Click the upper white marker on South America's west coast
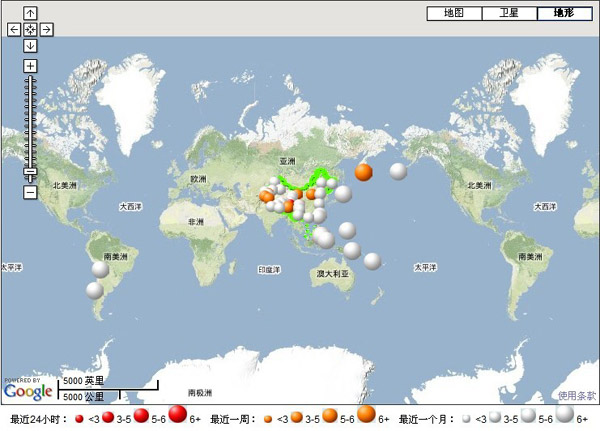This screenshot has width=600, height=431. (100, 269)
